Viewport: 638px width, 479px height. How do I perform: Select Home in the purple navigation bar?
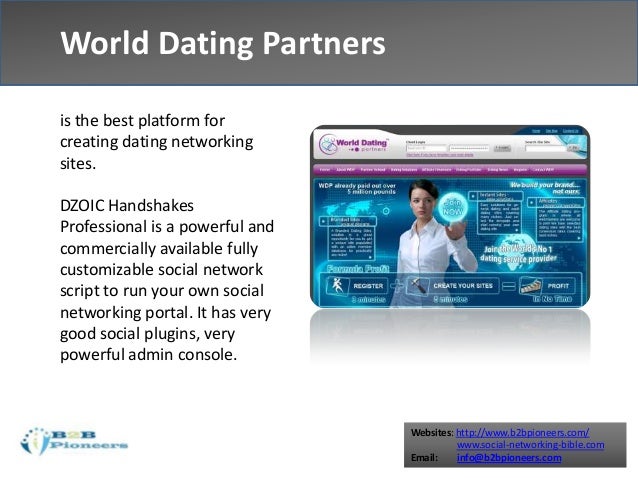(x=325, y=170)
